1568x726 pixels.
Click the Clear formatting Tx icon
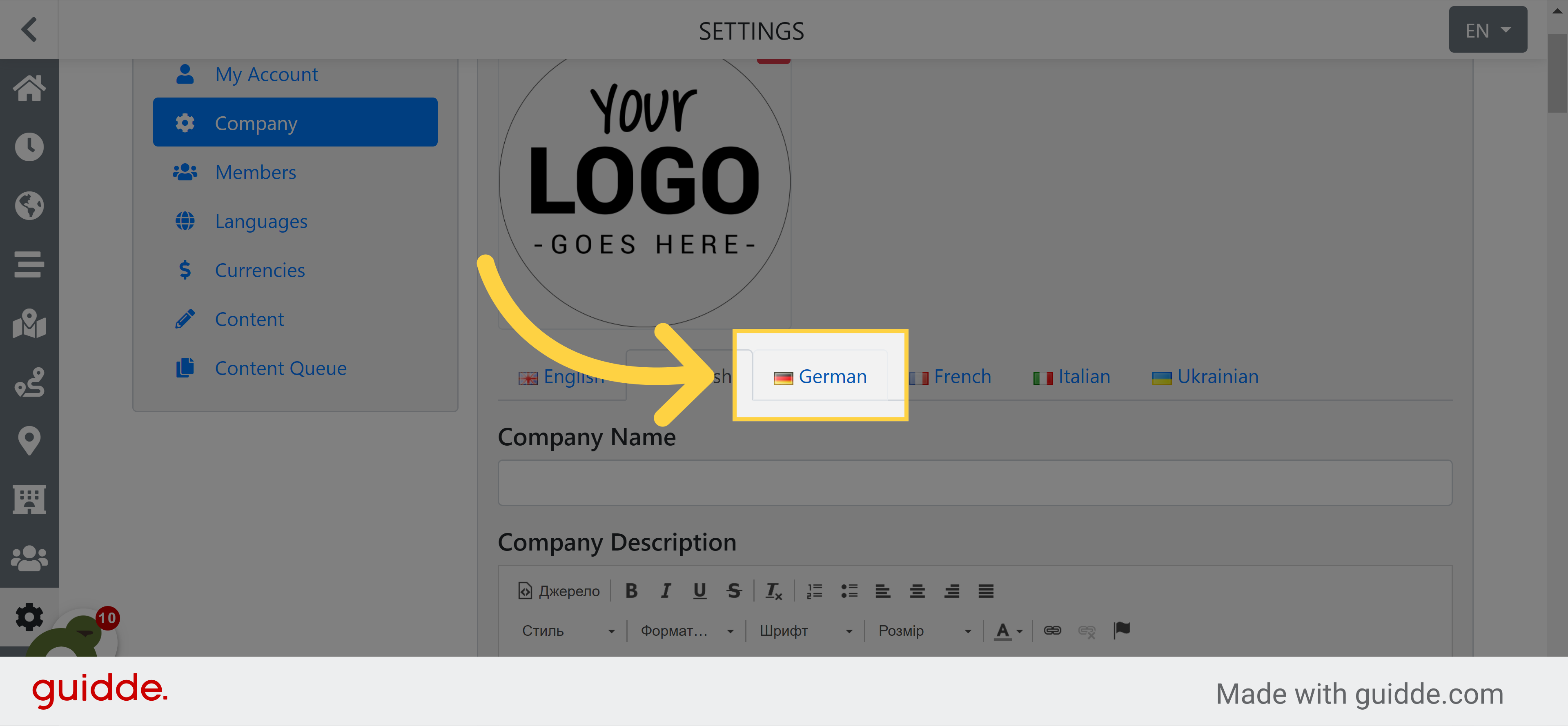point(775,591)
